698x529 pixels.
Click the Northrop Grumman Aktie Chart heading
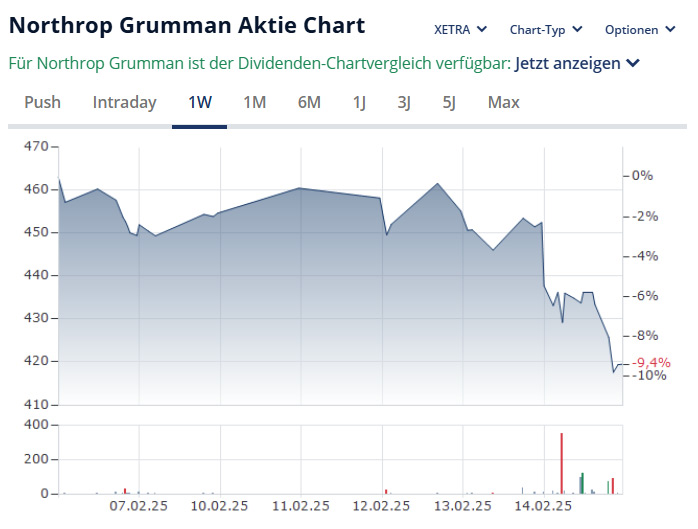pos(187,25)
